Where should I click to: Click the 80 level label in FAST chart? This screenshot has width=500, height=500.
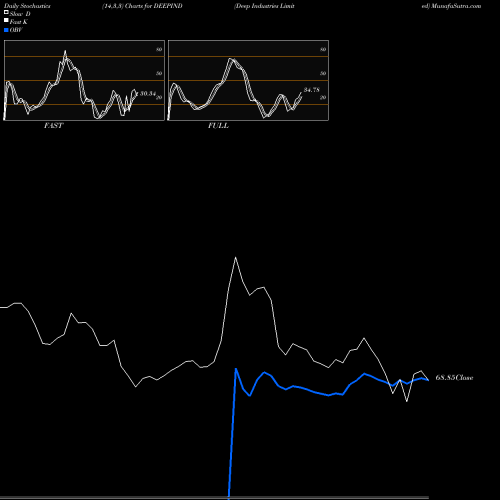point(159,49)
